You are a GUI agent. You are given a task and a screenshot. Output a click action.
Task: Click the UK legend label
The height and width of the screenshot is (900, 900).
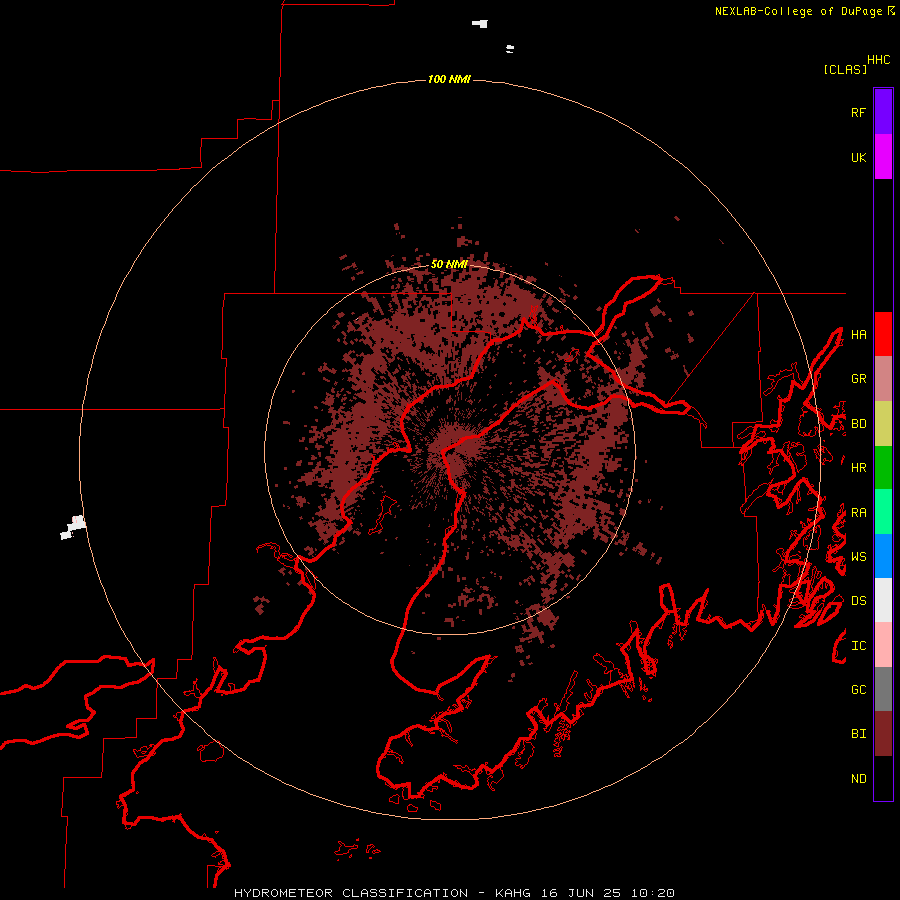(858, 157)
